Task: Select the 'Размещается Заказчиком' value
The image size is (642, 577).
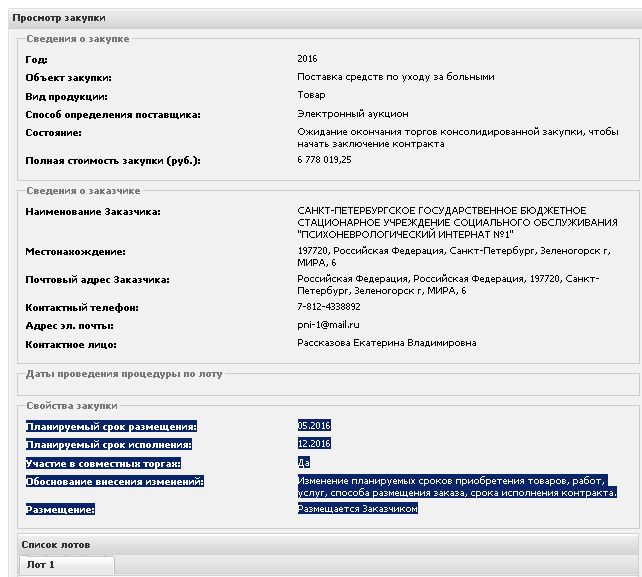Action: [357, 509]
